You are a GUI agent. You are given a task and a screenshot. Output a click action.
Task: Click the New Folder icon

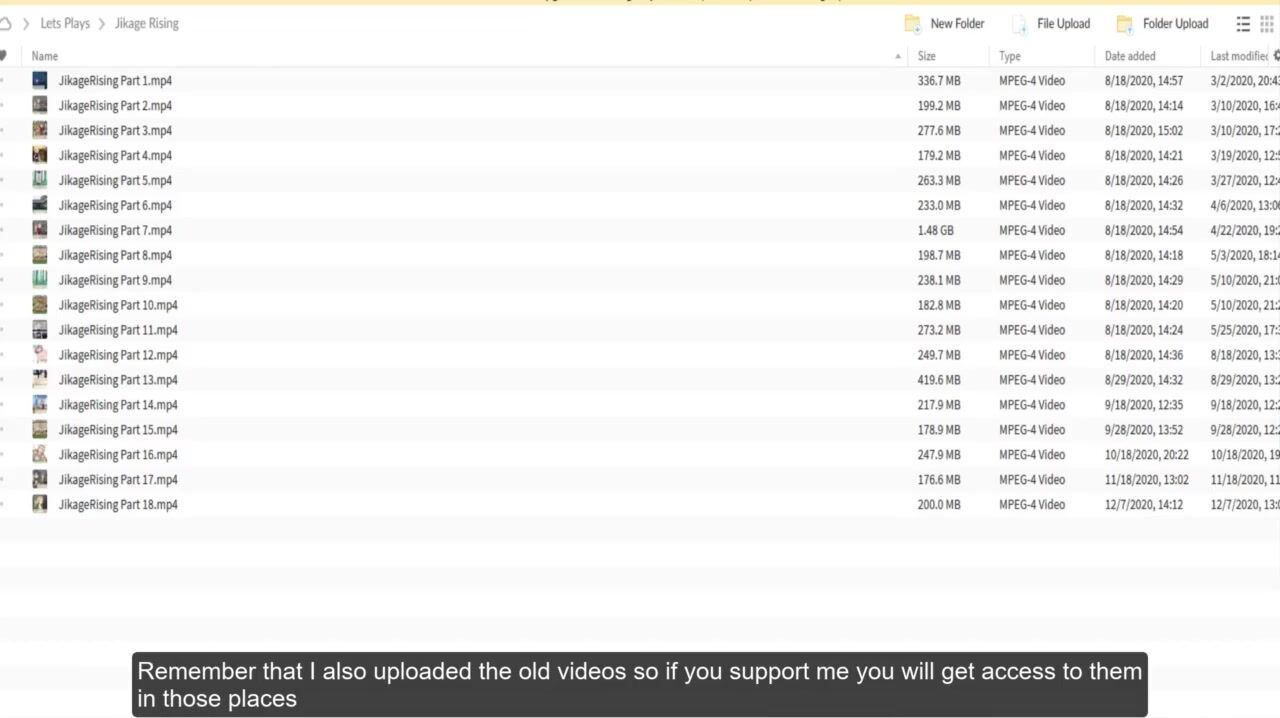[912, 24]
